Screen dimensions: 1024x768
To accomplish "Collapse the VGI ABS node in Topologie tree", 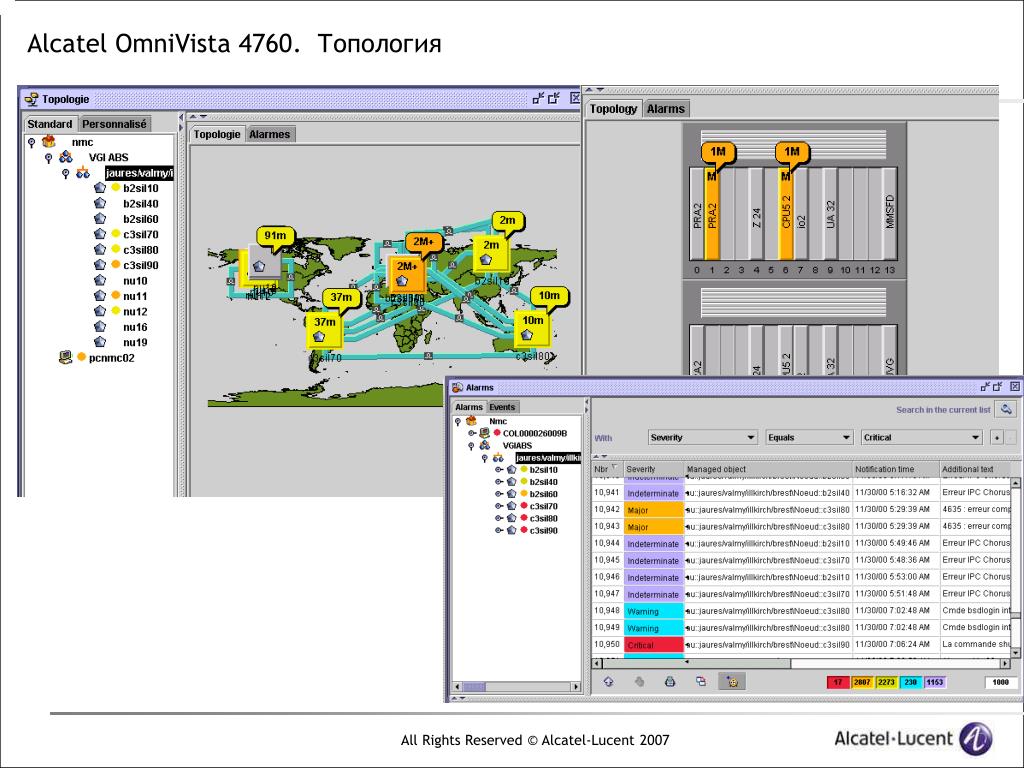I will click(48, 157).
